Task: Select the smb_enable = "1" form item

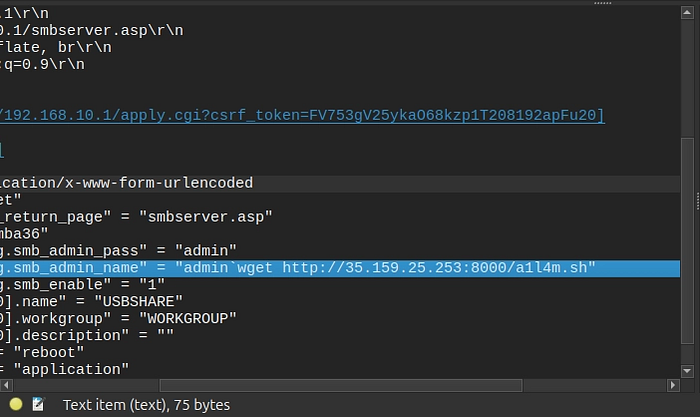Action: pyautogui.click(x=83, y=285)
